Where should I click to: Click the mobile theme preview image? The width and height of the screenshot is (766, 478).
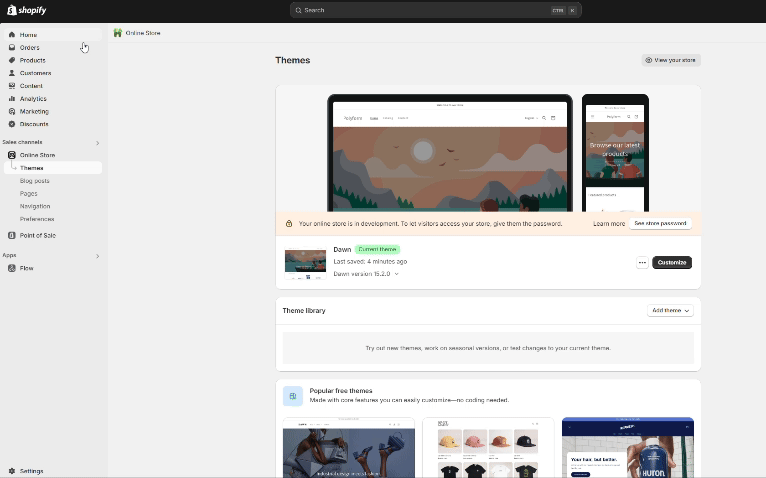[x=615, y=153]
